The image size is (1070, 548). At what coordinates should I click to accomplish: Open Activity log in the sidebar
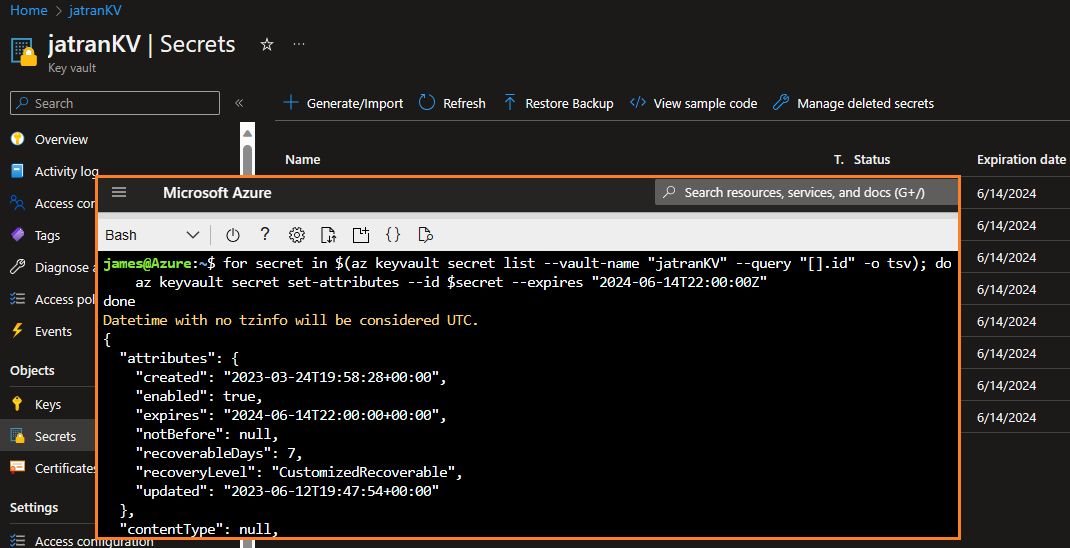(x=67, y=171)
